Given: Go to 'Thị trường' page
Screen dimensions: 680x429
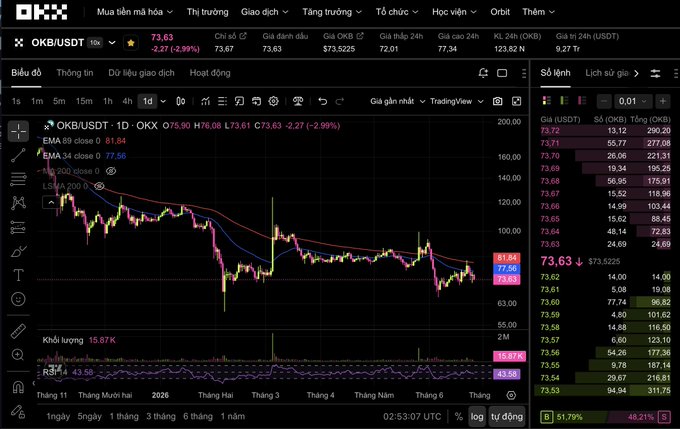Looking at the screenshot, I should [x=207, y=12].
